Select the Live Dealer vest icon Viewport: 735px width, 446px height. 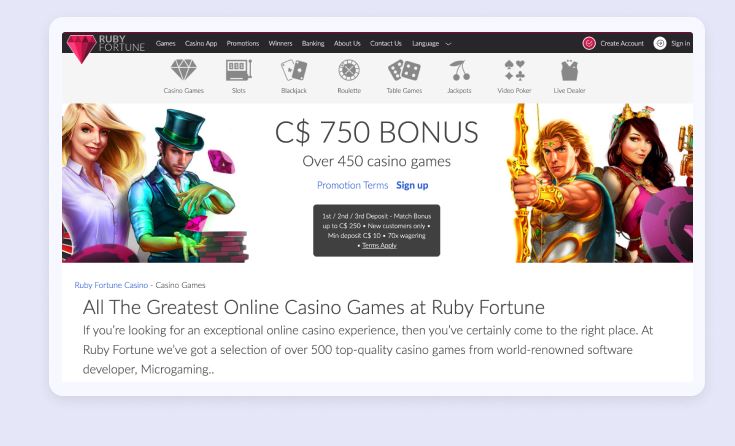pyautogui.click(x=569, y=70)
